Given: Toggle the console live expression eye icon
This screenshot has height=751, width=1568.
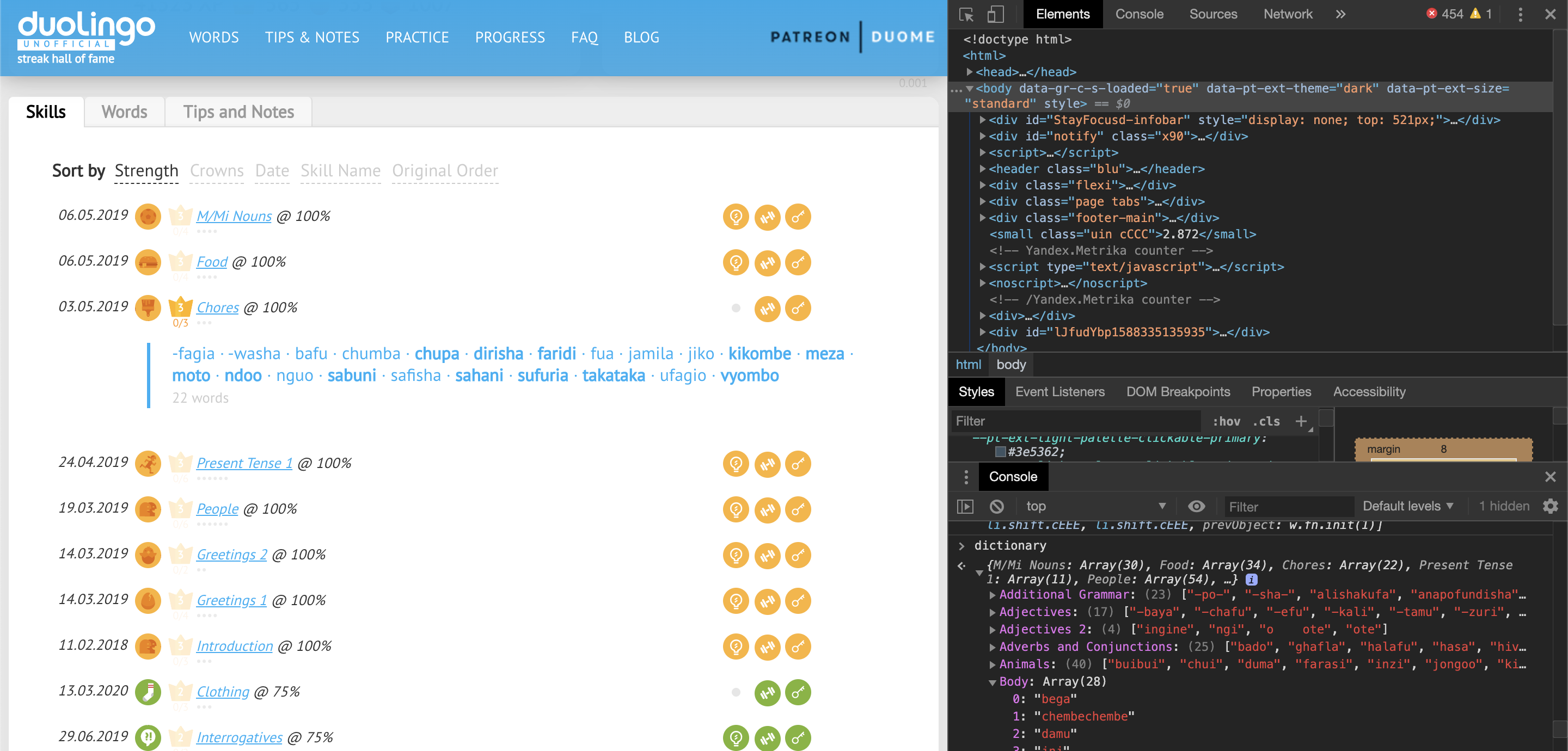Looking at the screenshot, I should (x=1196, y=506).
